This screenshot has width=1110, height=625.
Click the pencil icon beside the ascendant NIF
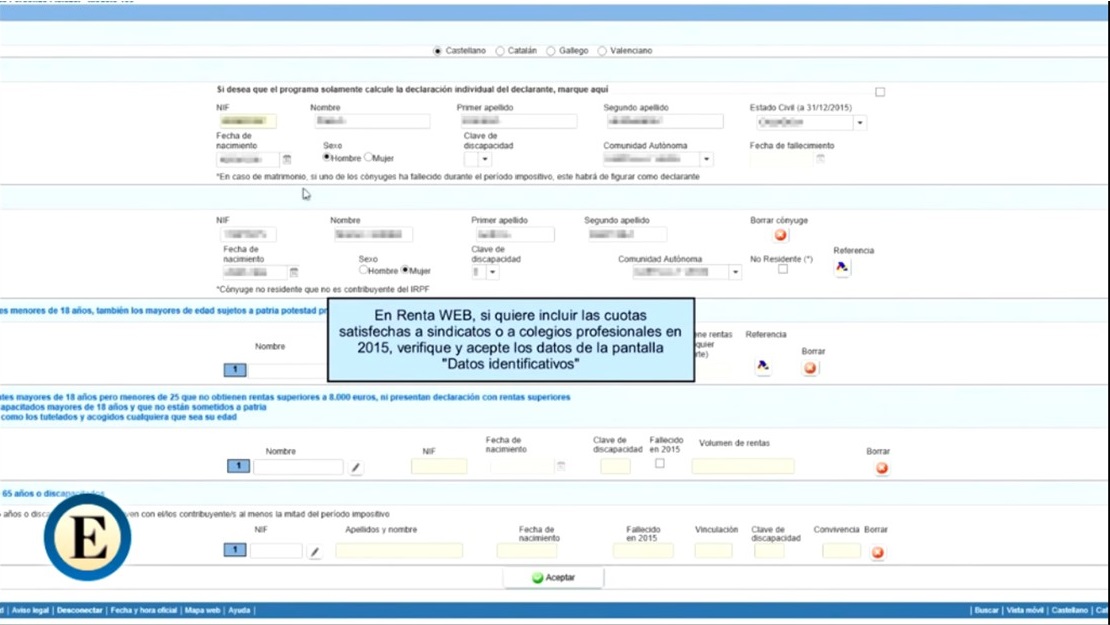pyautogui.click(x=314, y=551)
